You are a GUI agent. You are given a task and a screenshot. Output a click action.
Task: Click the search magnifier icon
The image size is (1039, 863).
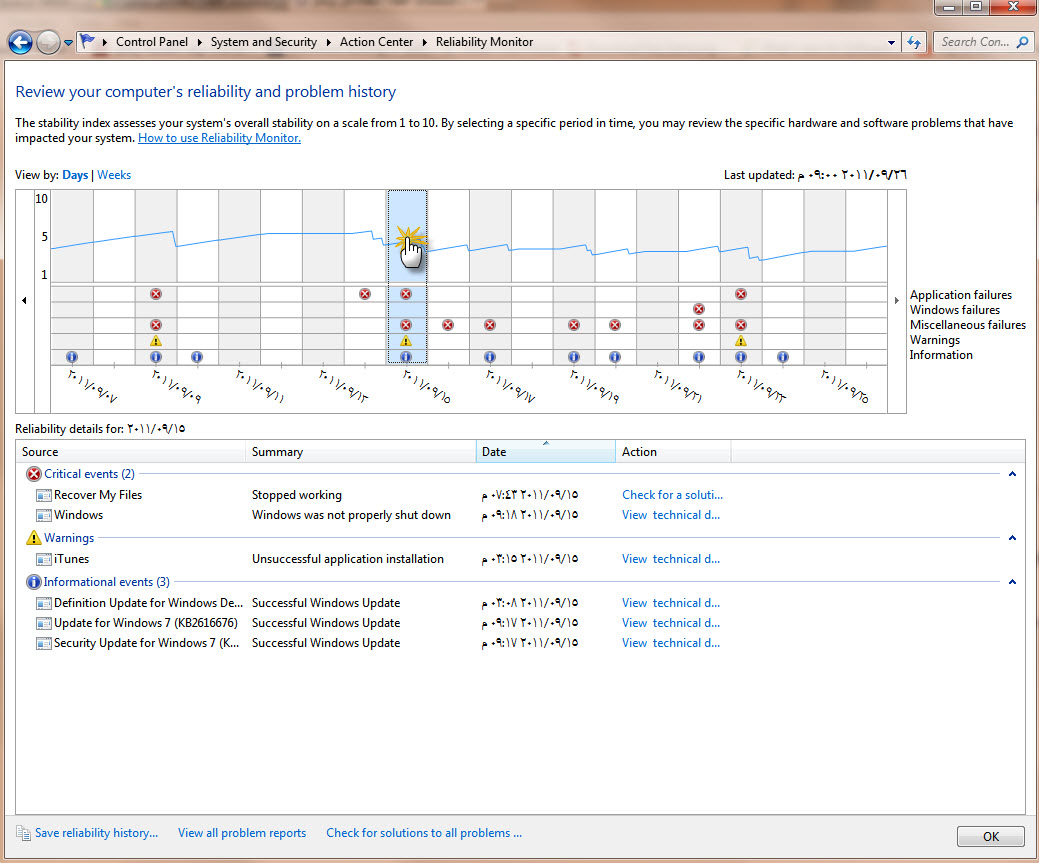pyautogui.click(x=1022, y=42)
